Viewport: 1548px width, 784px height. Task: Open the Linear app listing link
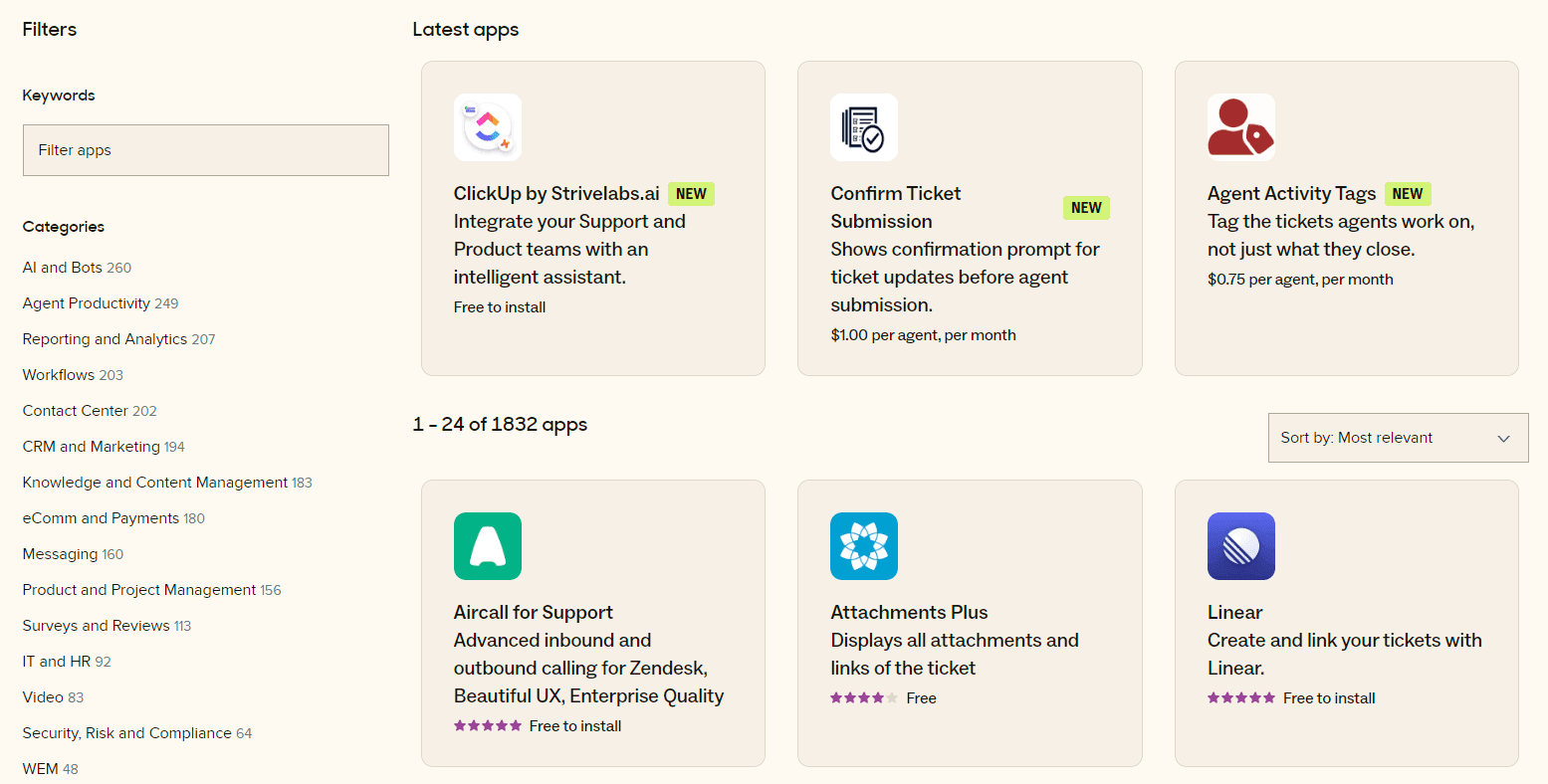coord(1235,612)
